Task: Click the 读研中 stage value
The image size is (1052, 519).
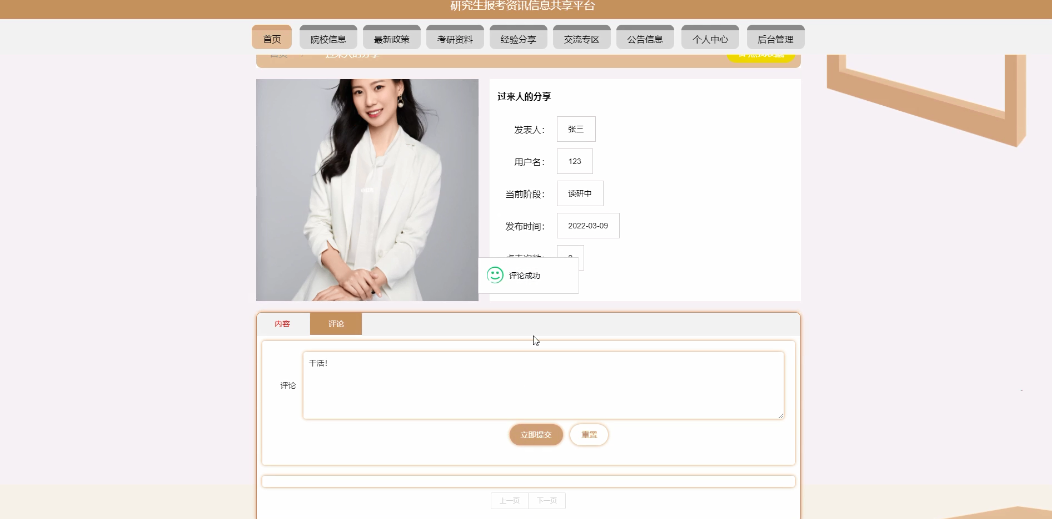Action: (580, 193)
